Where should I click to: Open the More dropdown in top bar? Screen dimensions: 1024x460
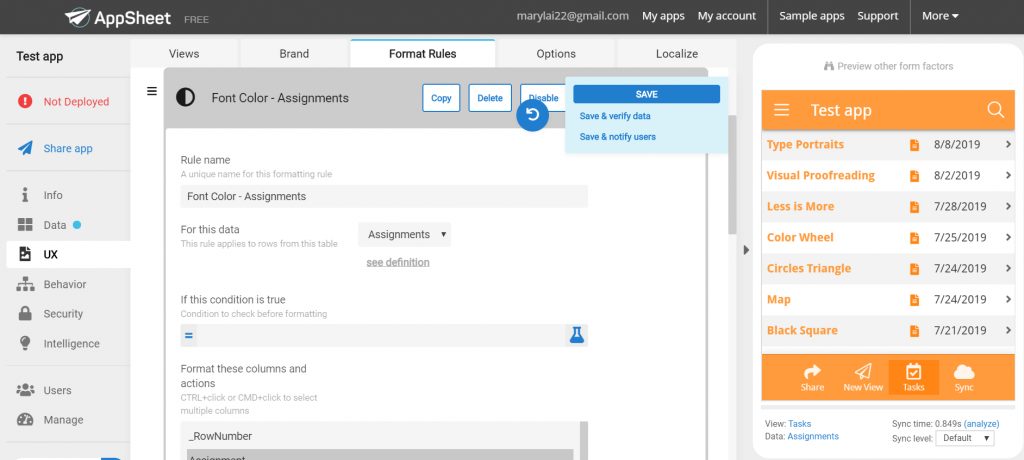(940, 16)
